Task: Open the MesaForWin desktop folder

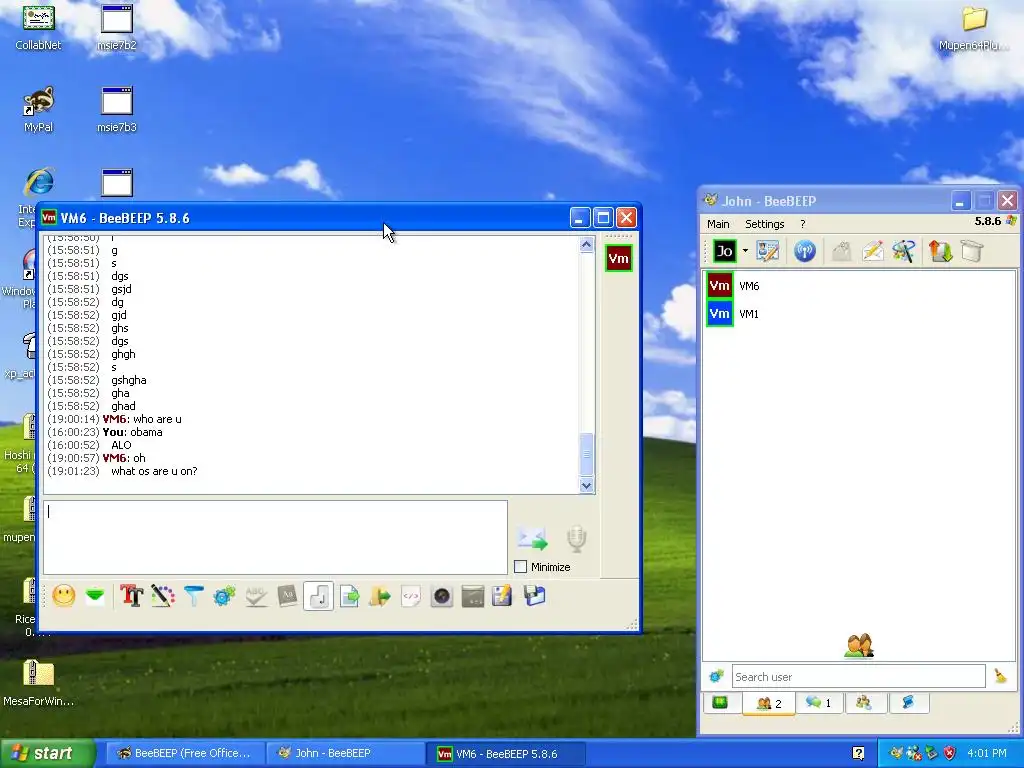Action: click(39, 682)
